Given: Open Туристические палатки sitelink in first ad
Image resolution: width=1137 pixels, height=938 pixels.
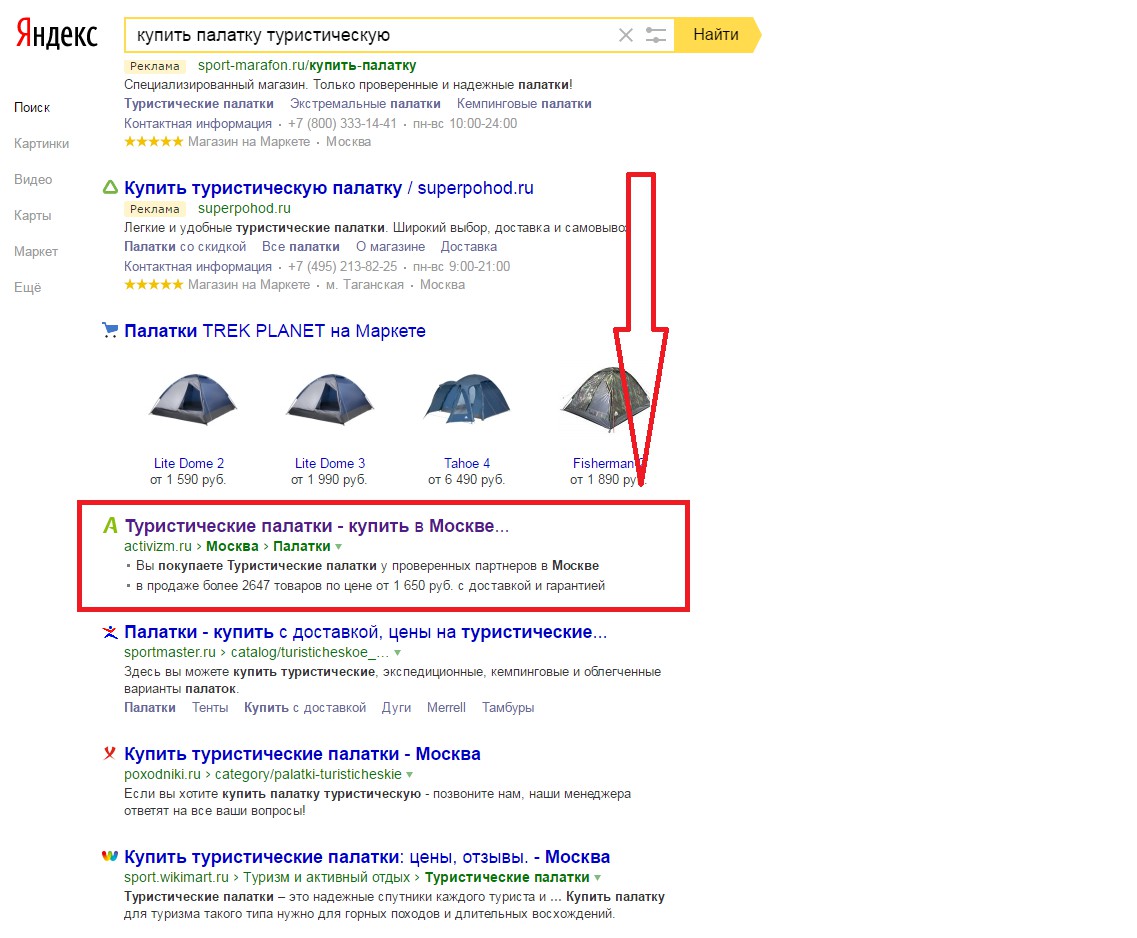Looking at the screenshot, I should pos(199,104).
